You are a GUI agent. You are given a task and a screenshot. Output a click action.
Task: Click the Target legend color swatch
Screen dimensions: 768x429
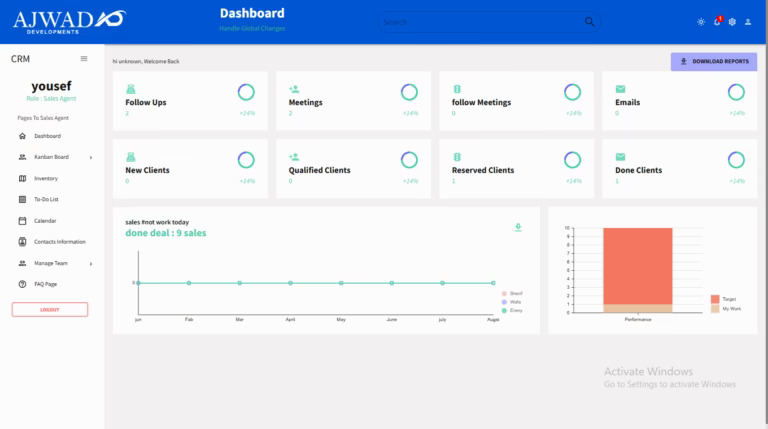click(715, 299)
